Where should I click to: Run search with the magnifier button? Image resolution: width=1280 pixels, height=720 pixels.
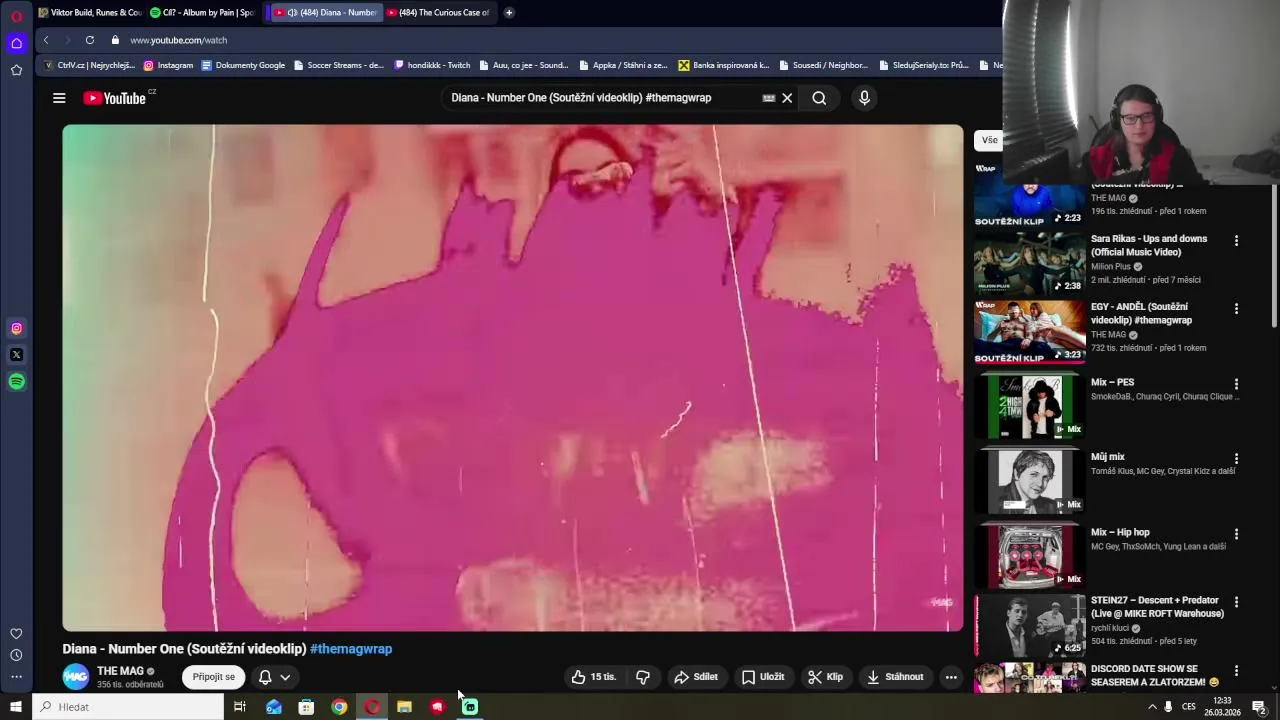tap(819, 98)
